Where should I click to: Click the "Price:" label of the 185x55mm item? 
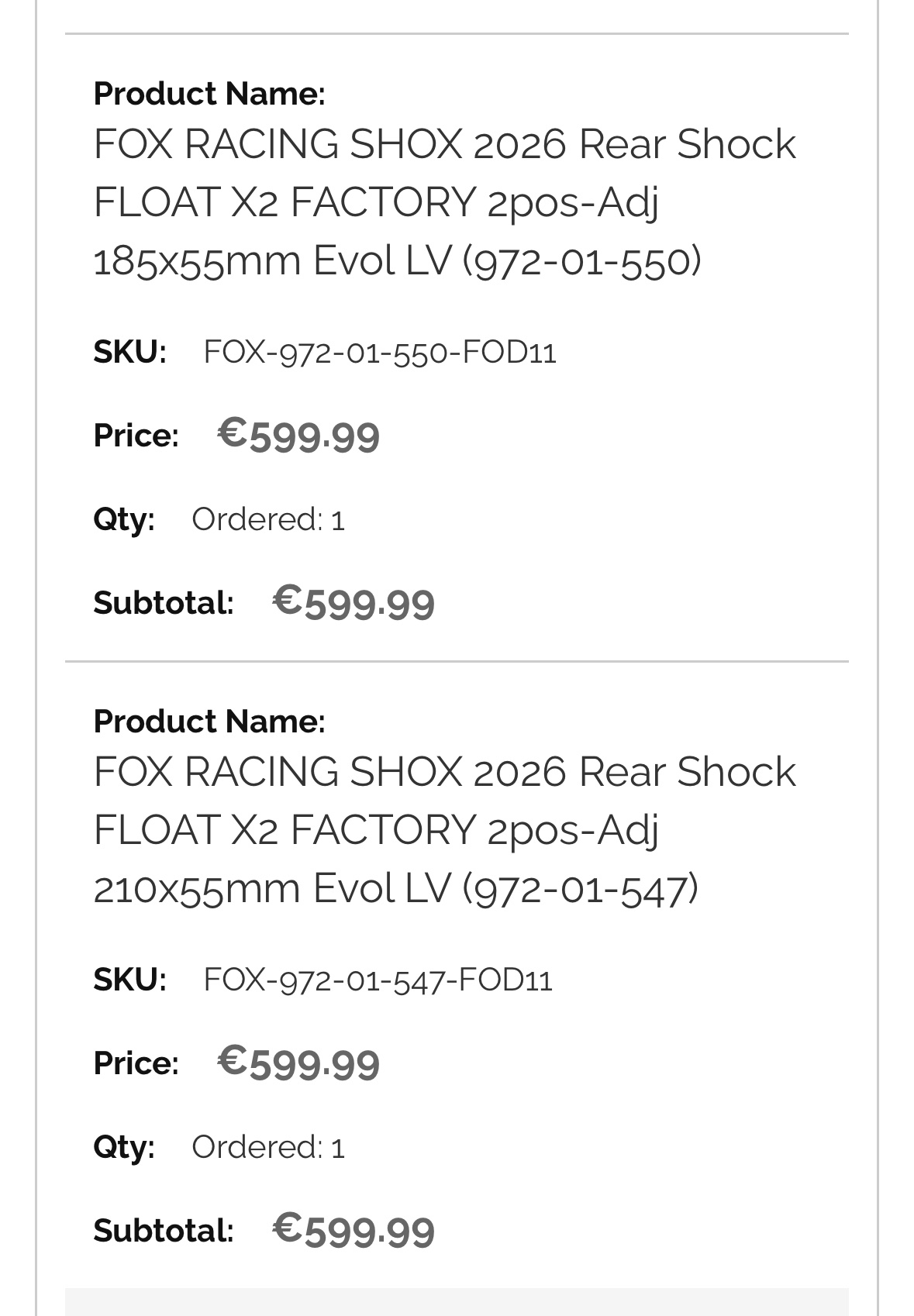click(x=136, y=436)
